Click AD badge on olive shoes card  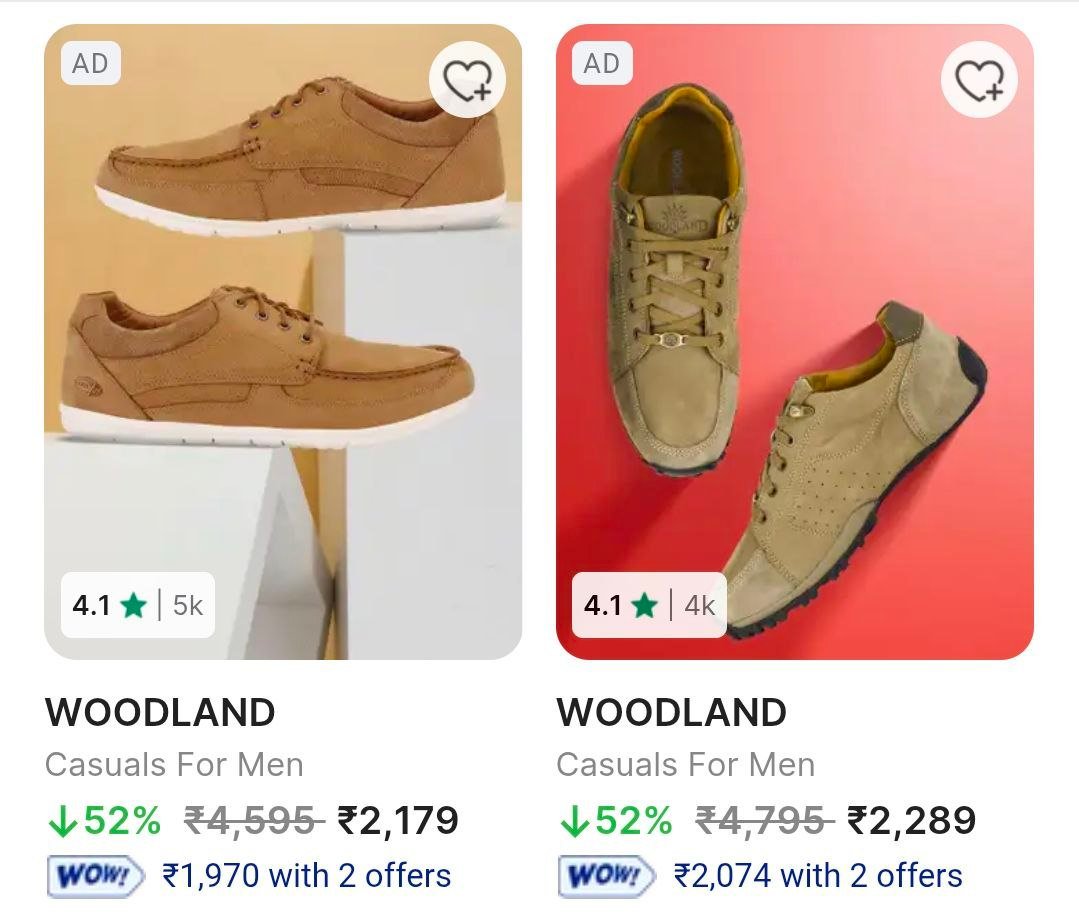click(602, 64)
